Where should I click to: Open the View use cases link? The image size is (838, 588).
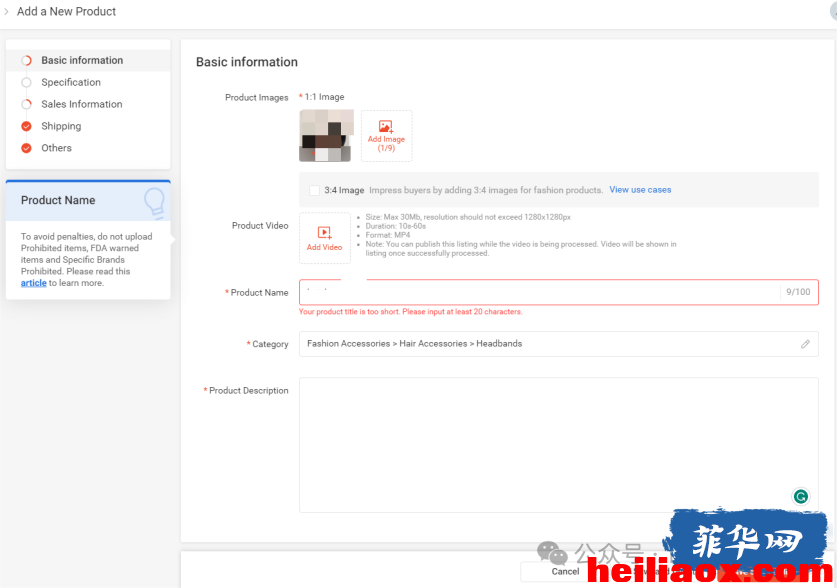[x=640, y=190]
